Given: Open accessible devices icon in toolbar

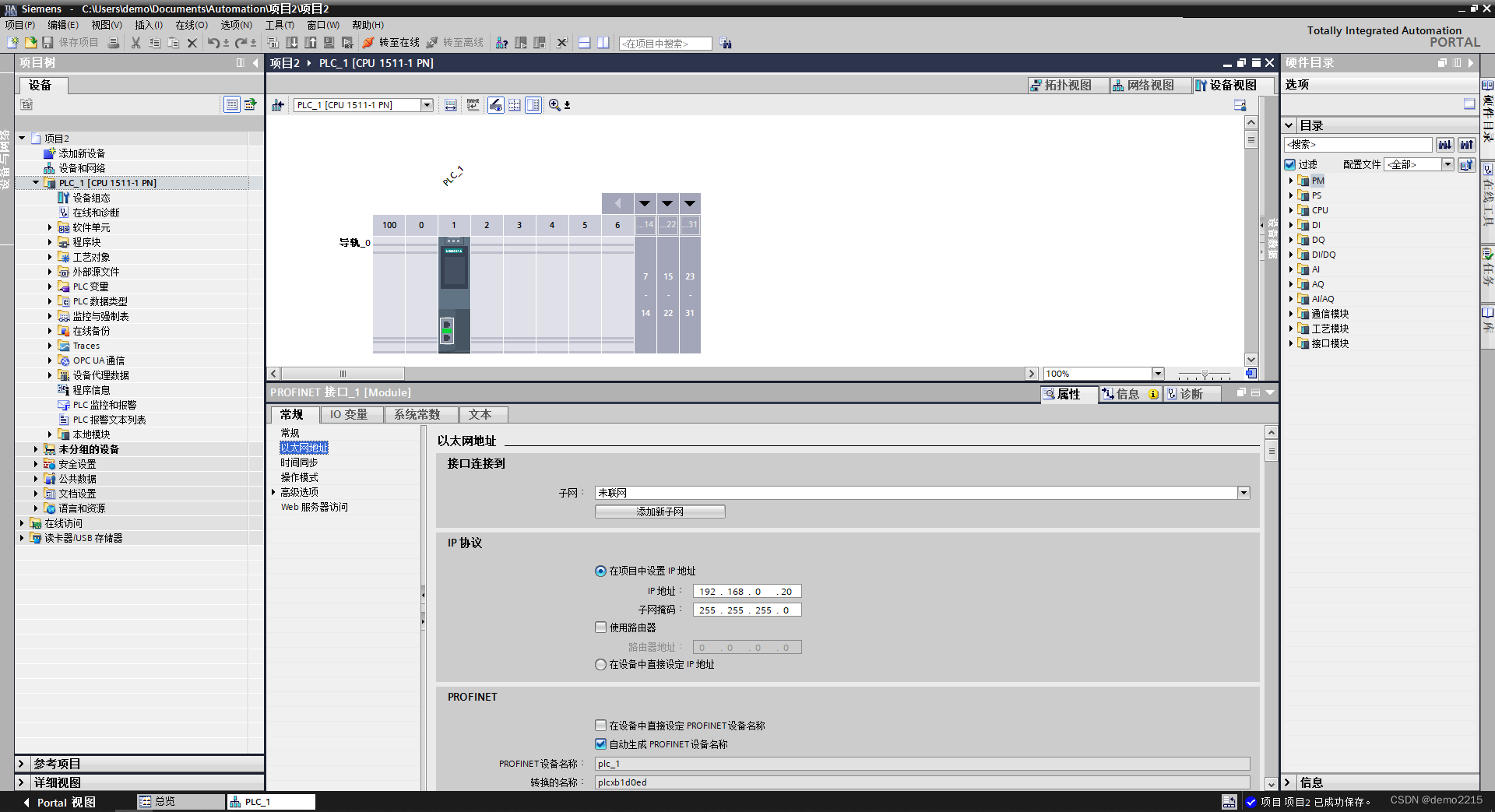Looking at the screenshot, I should click(502, 43).
